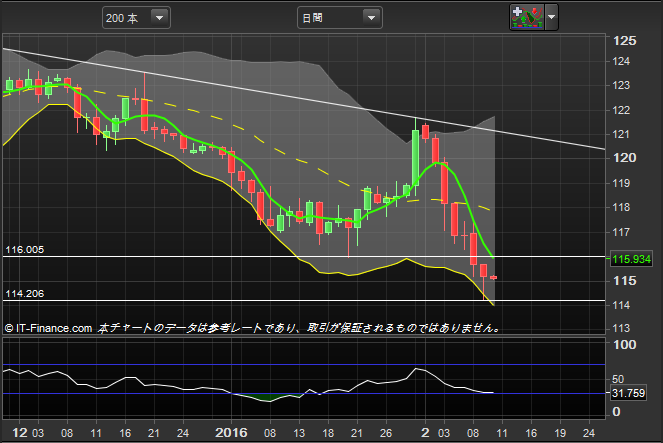The height and width of the screenshot is (443, 663).
Task: Click the add indicator chart icon
Action: coord(527,17)
